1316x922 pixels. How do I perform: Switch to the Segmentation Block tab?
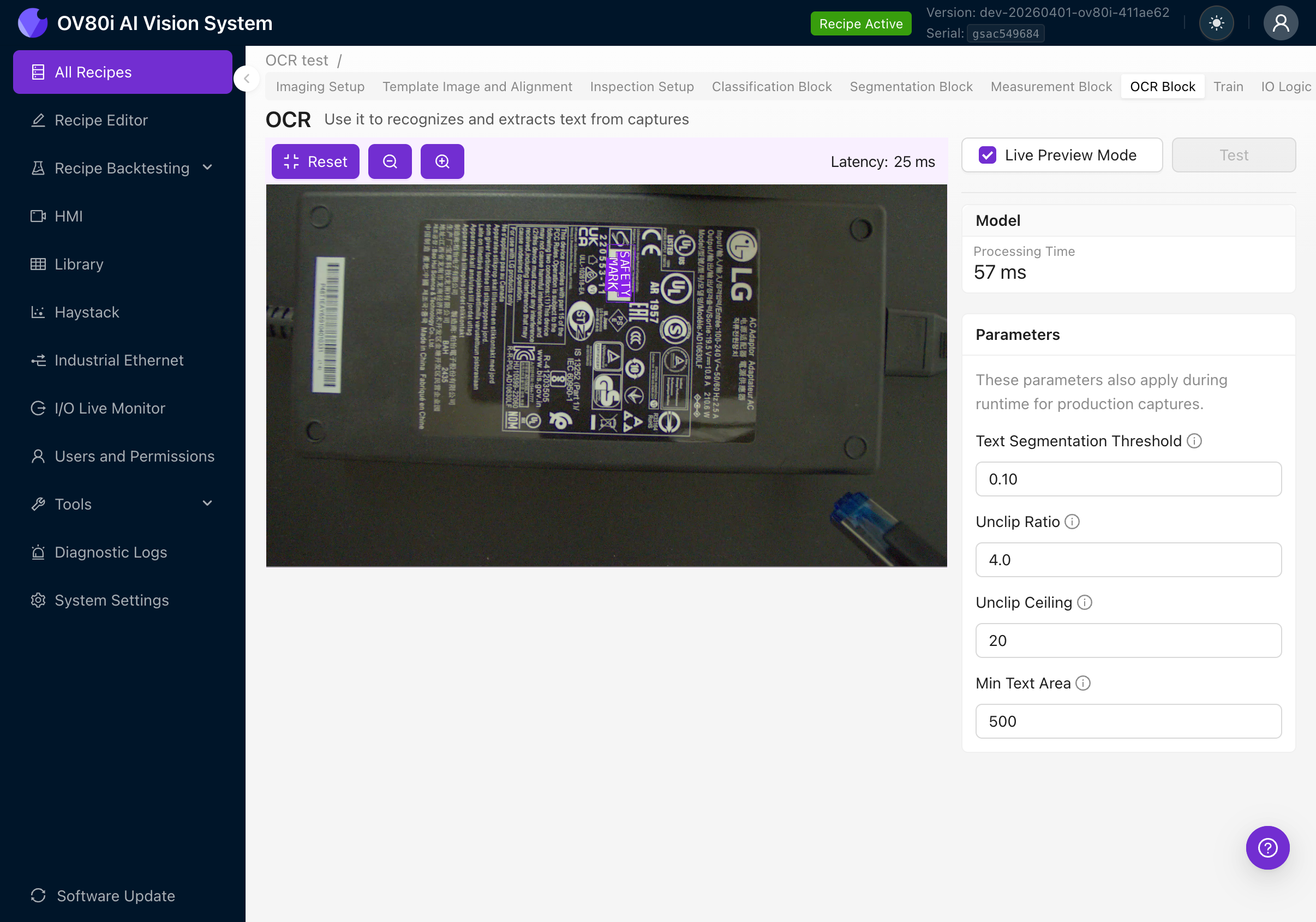click(x=911, y=86)
